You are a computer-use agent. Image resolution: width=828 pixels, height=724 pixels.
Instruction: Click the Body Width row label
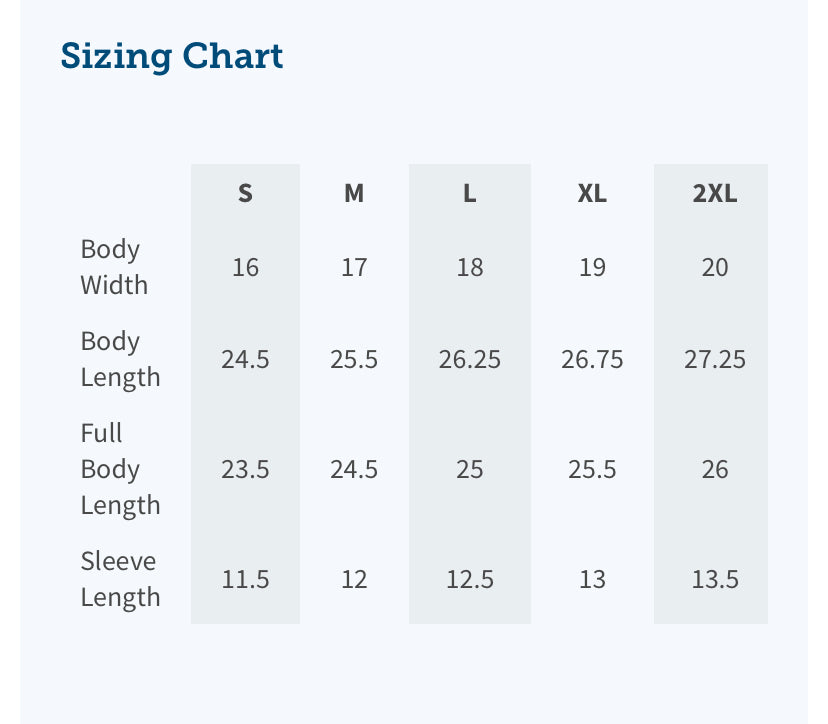click(x=114, y=267)
